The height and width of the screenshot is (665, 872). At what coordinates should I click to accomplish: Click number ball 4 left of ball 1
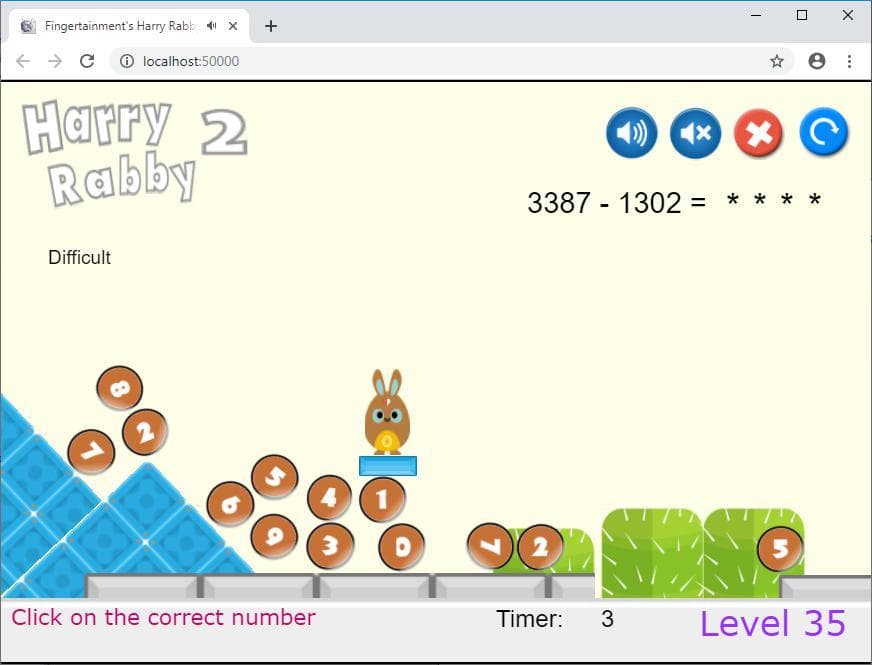coord(329,497)
